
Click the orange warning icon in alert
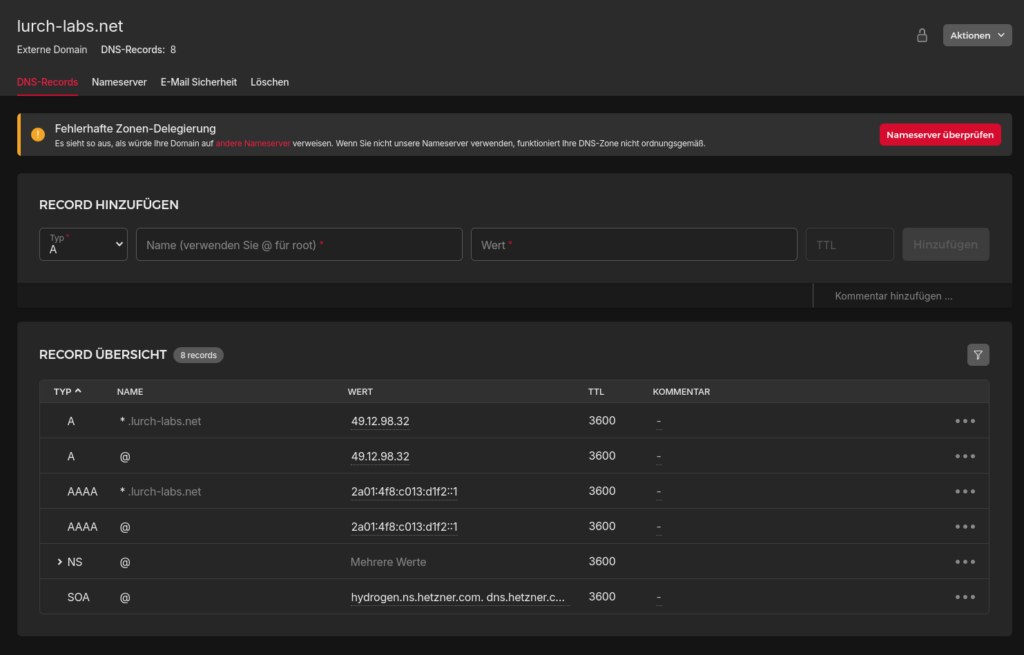point(38,135)
